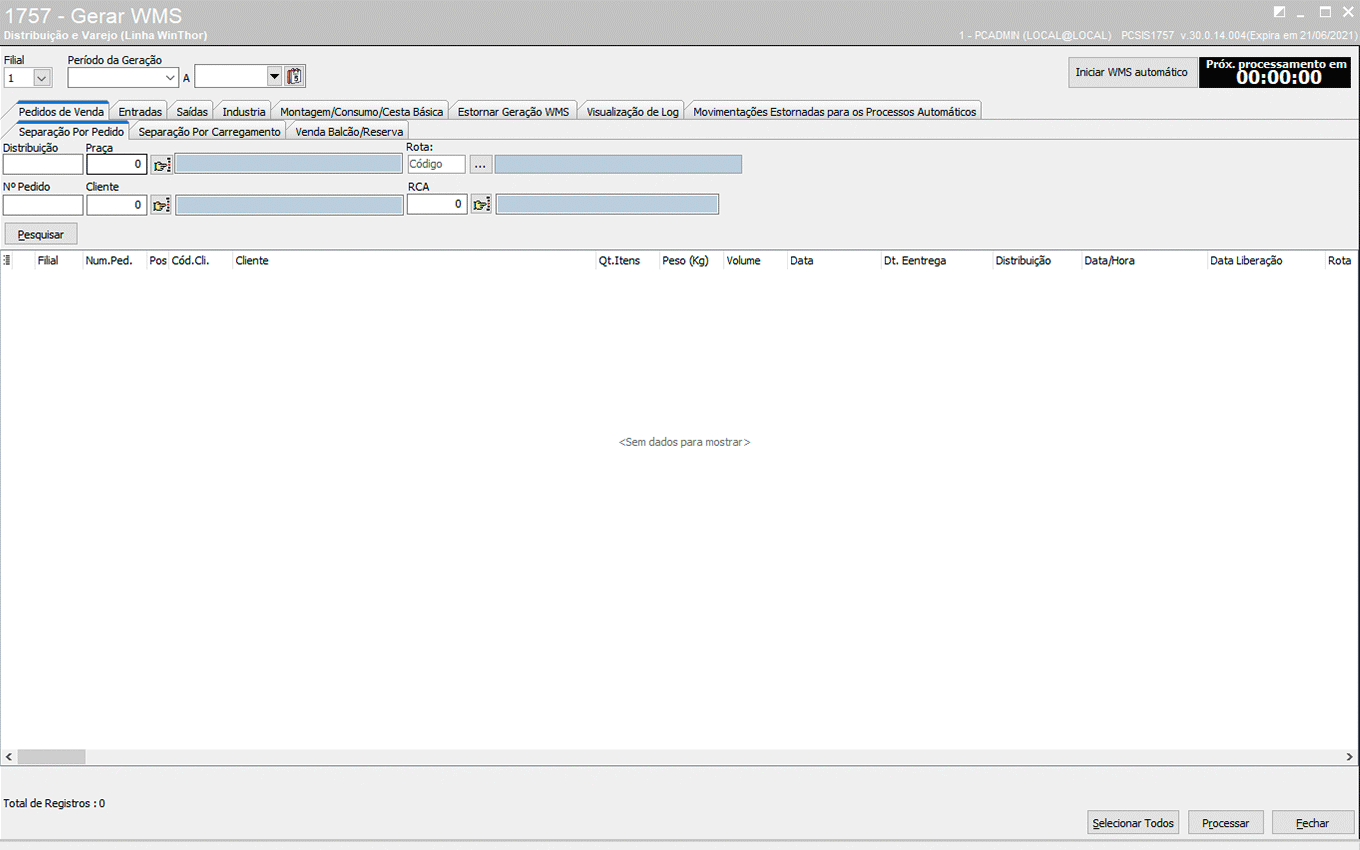Click the Rota ellipsis browse button
This screenshot has height=850, width=1360.
(481, 165)
